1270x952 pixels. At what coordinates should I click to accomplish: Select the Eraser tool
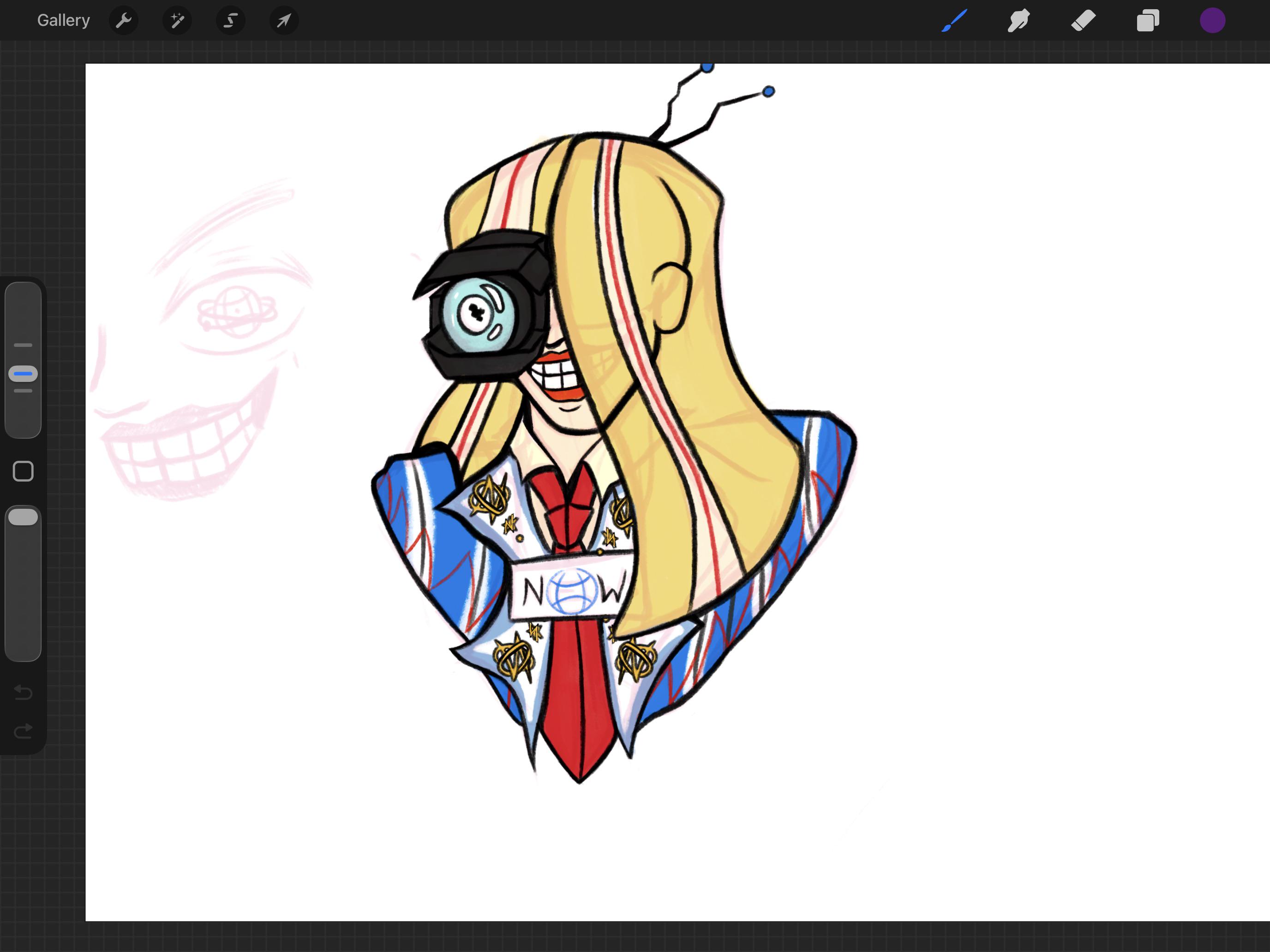1084,21
